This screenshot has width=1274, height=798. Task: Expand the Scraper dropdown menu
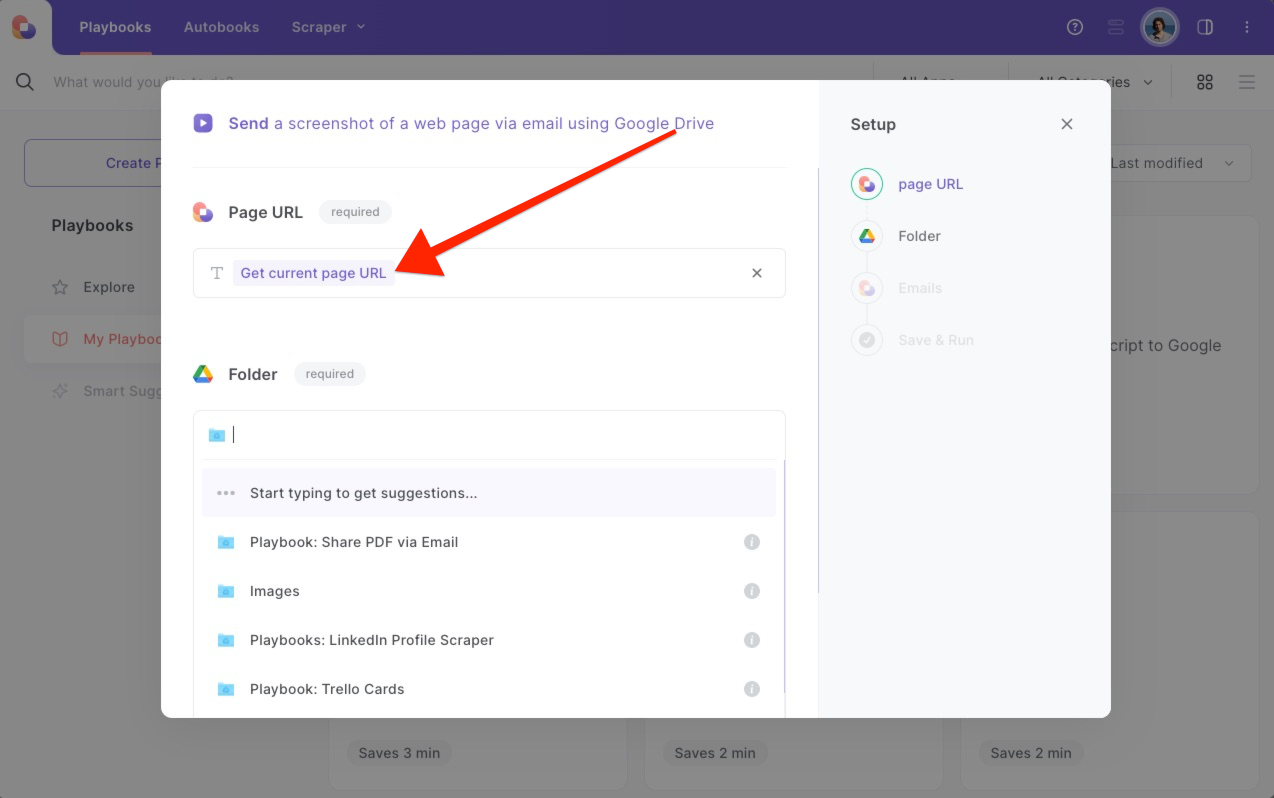tap(328, 27)
